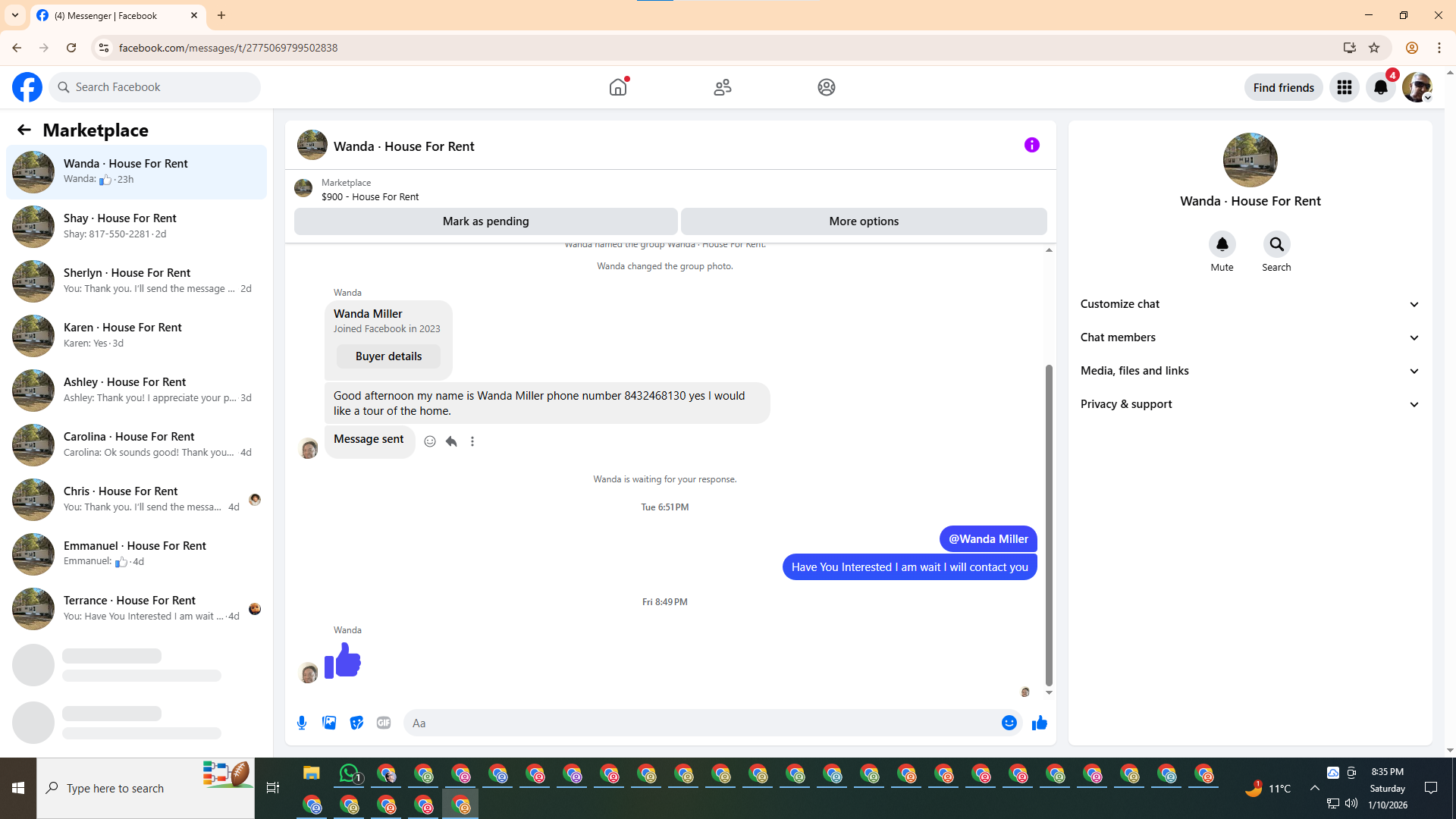The image size is (1456, 819).
Task: Reply to the 'Message sent' bubble
Action: [x=451, y=441]
